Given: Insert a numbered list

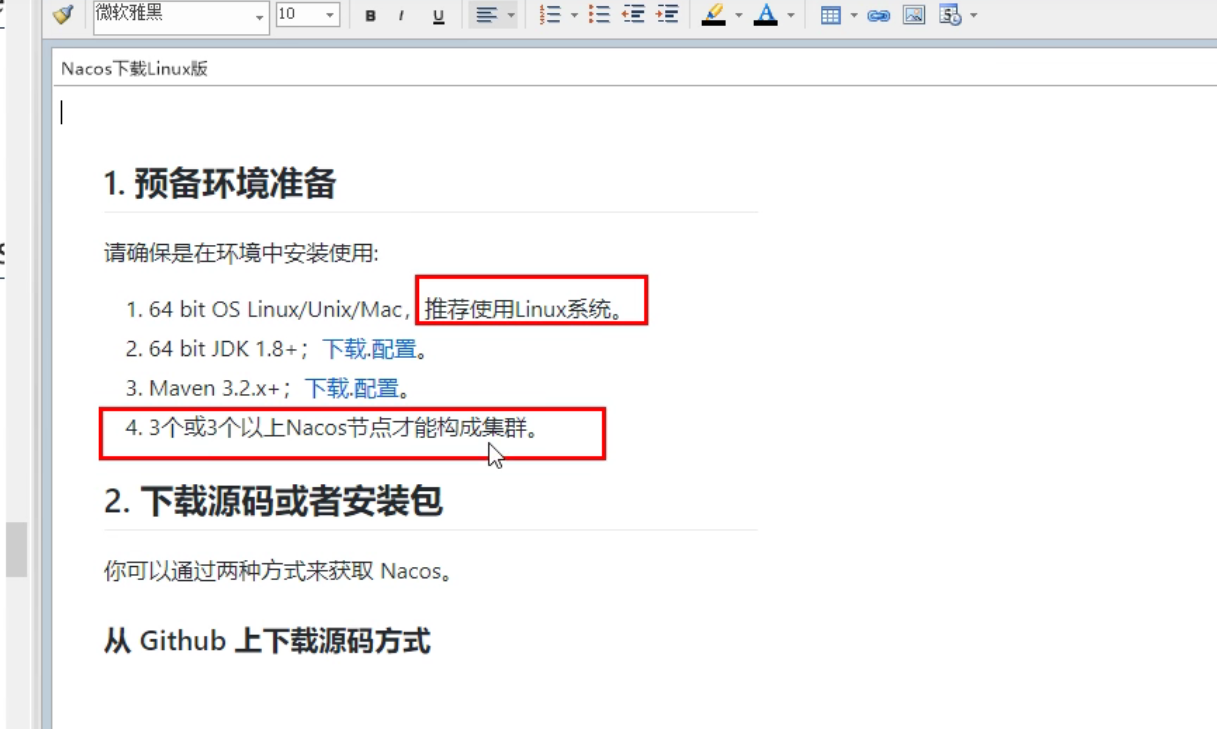Looking at the screenshot, I should pos(550,15).
